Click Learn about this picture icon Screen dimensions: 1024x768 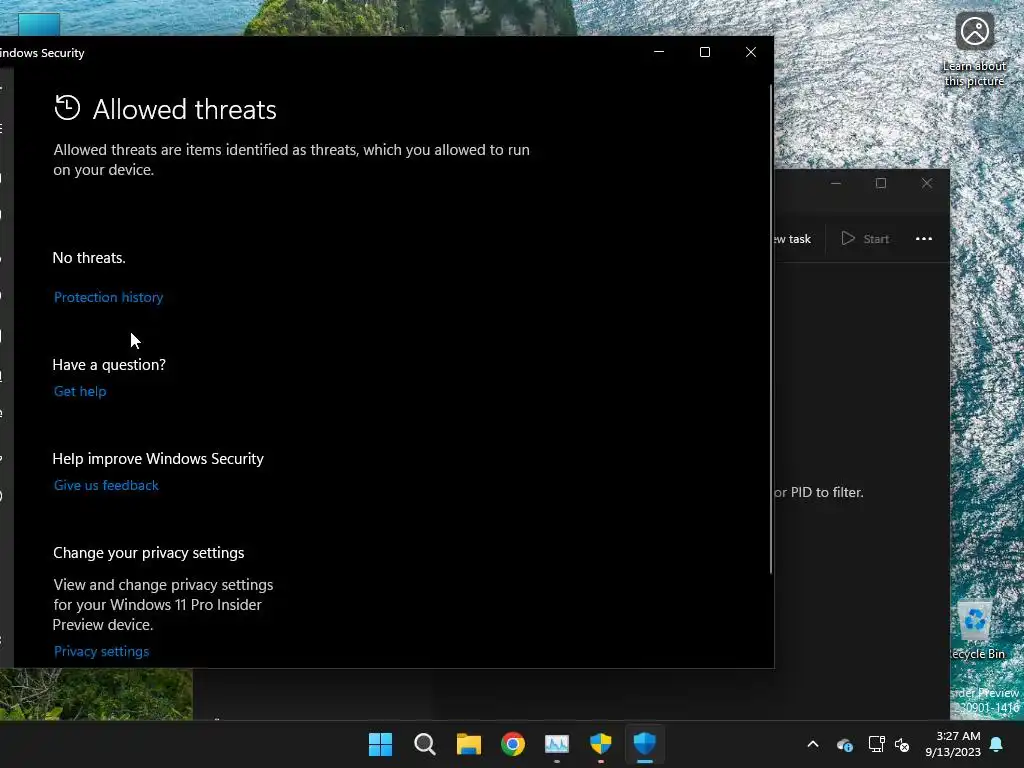974,50
